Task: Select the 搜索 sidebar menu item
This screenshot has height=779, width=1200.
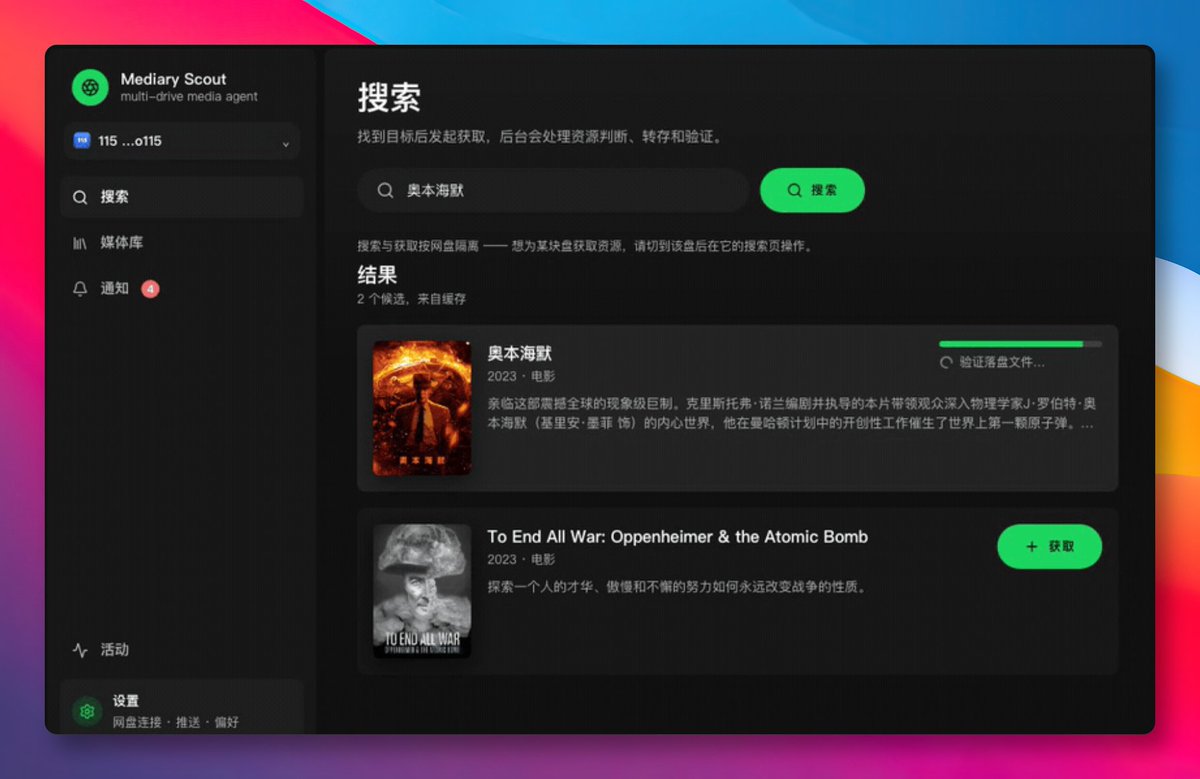Action: (x=182, y=197)
